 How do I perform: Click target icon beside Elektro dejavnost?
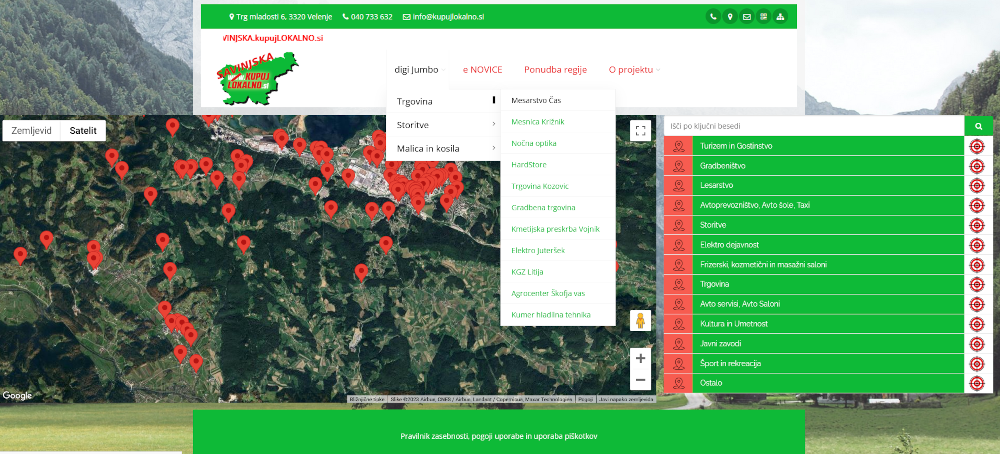(976, 245)
